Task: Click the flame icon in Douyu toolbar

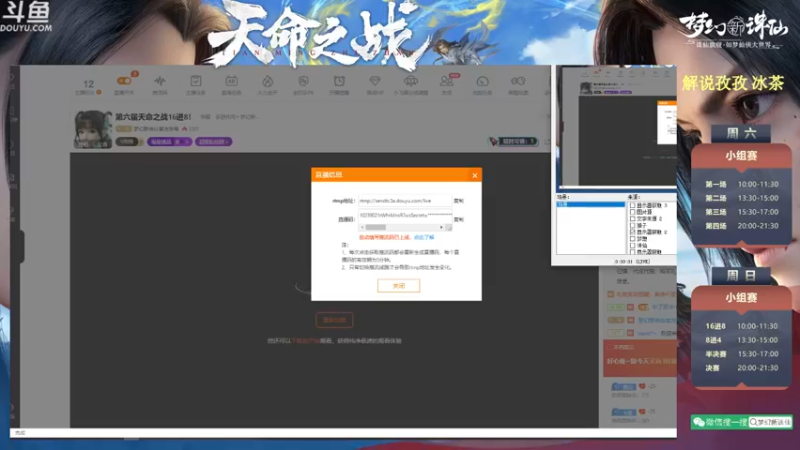Action: click(x=267, y=81)
